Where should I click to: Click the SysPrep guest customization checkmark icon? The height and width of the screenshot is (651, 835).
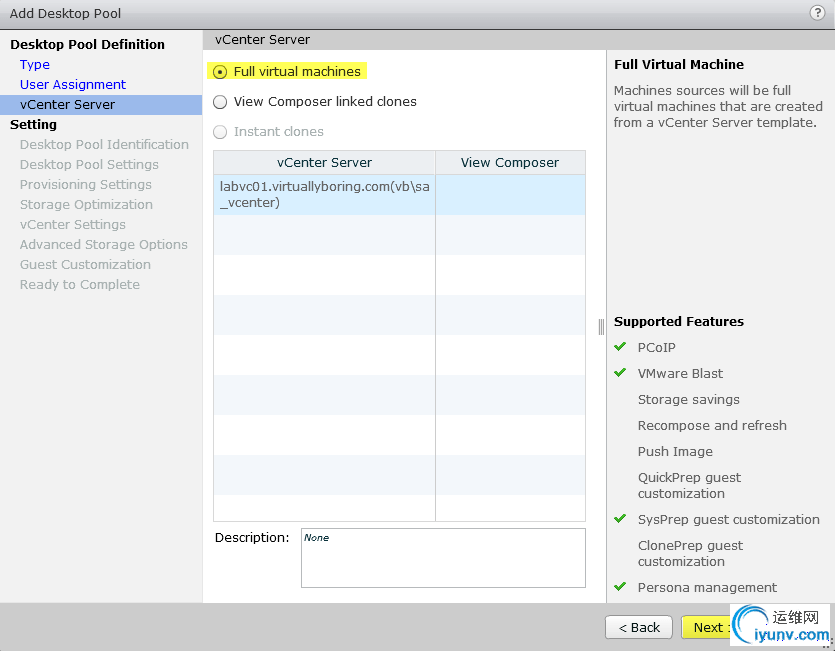tap(620, 518)
